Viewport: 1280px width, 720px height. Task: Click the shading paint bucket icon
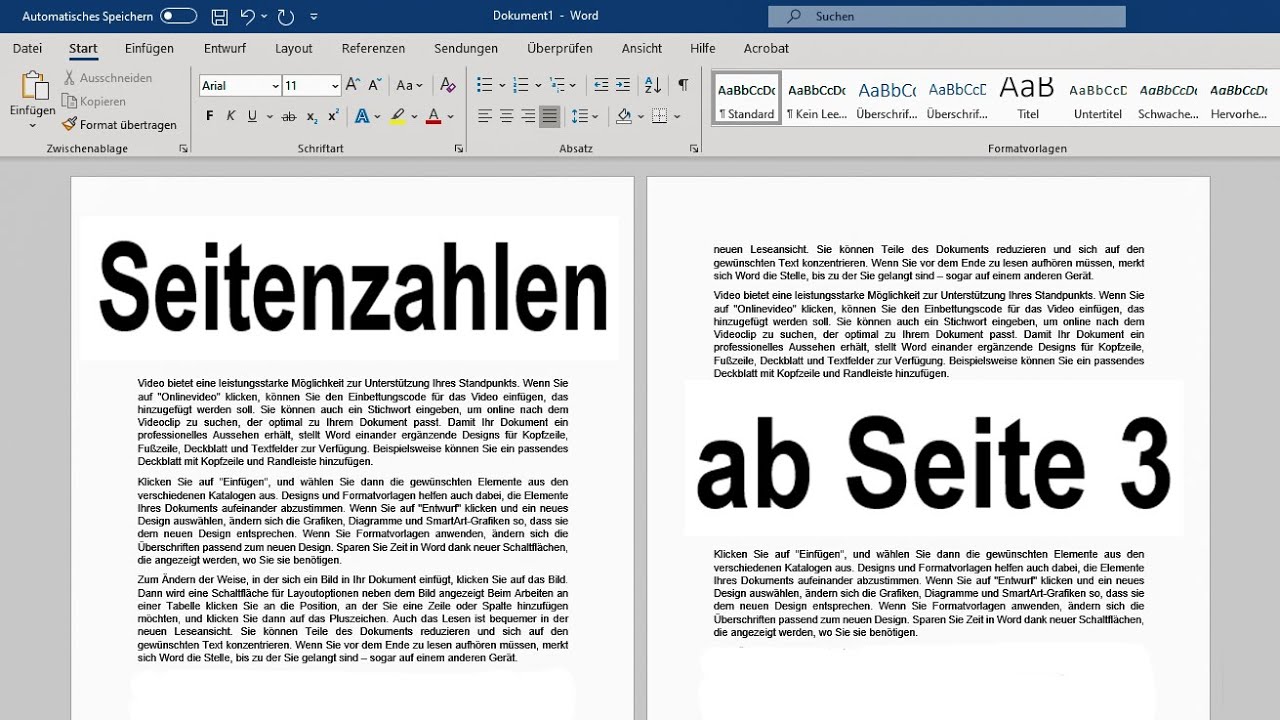tap(624, 117)
